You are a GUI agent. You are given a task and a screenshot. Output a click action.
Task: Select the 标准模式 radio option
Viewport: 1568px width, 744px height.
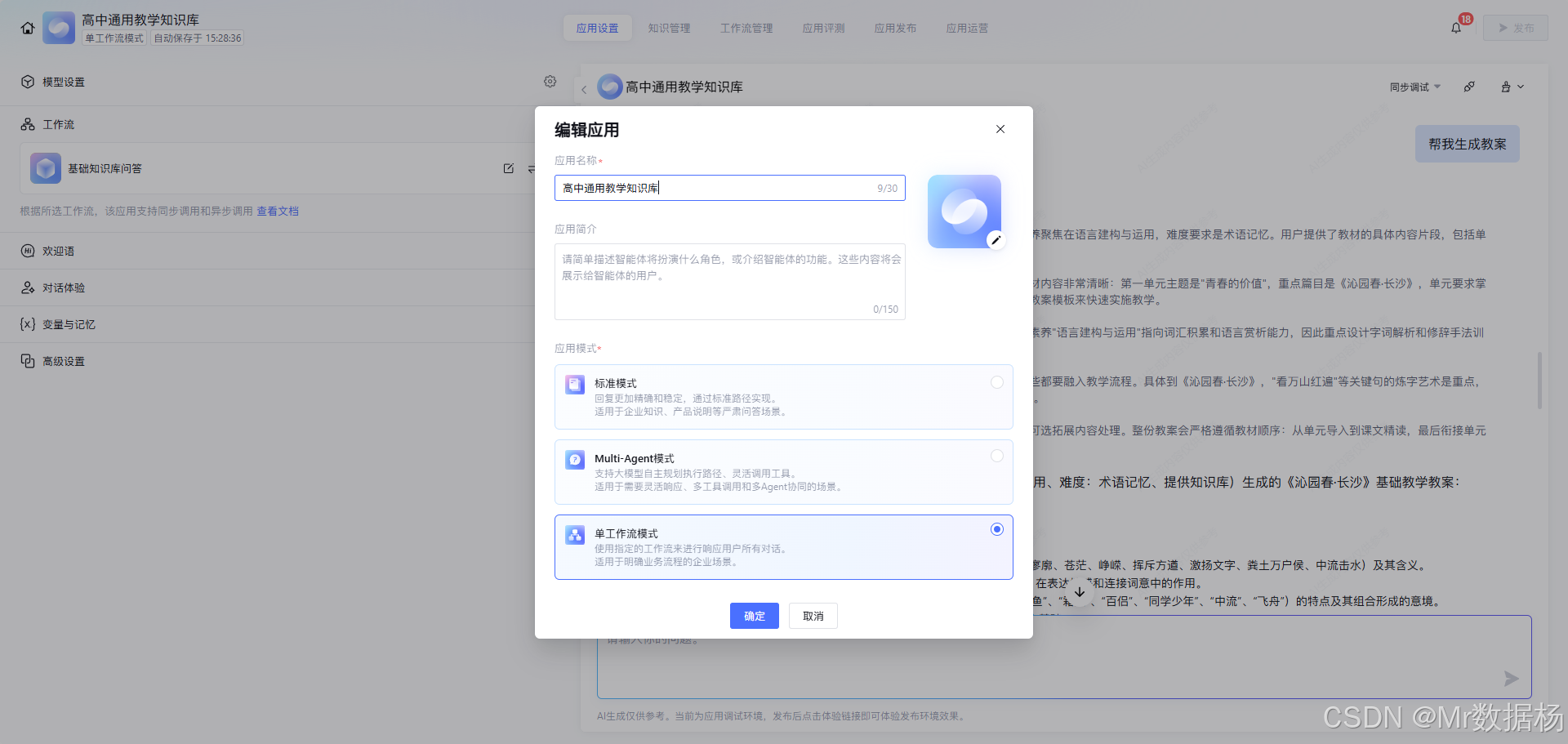click(x=996, y=381)
